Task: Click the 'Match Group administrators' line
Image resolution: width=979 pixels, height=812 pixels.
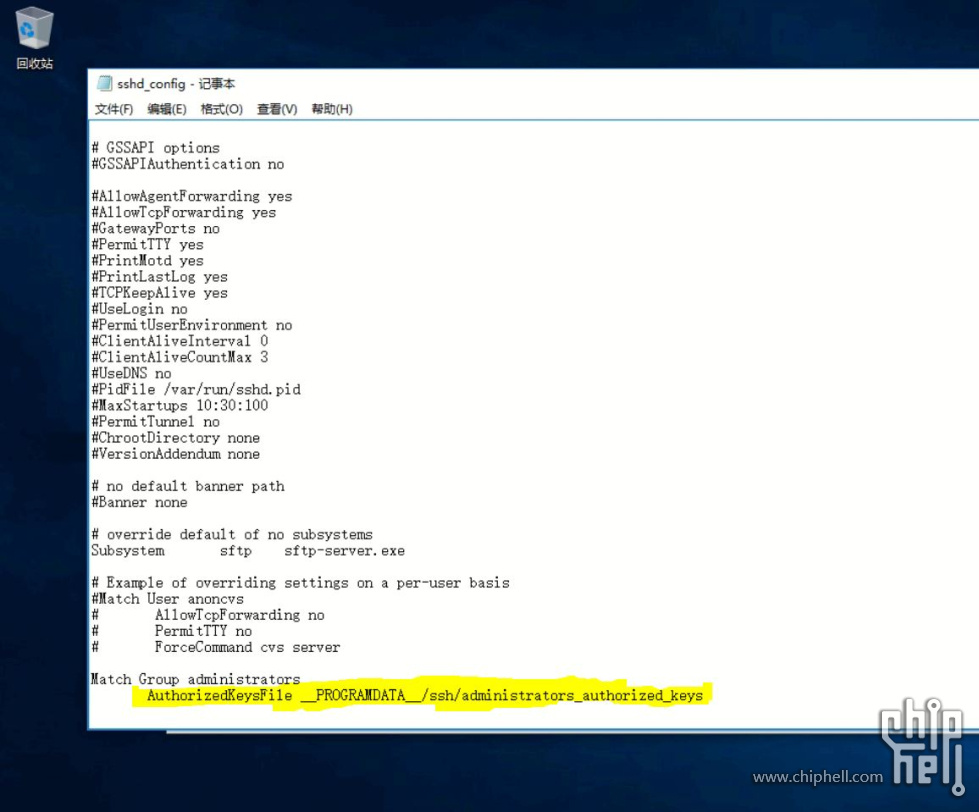Action: (195, 679)
